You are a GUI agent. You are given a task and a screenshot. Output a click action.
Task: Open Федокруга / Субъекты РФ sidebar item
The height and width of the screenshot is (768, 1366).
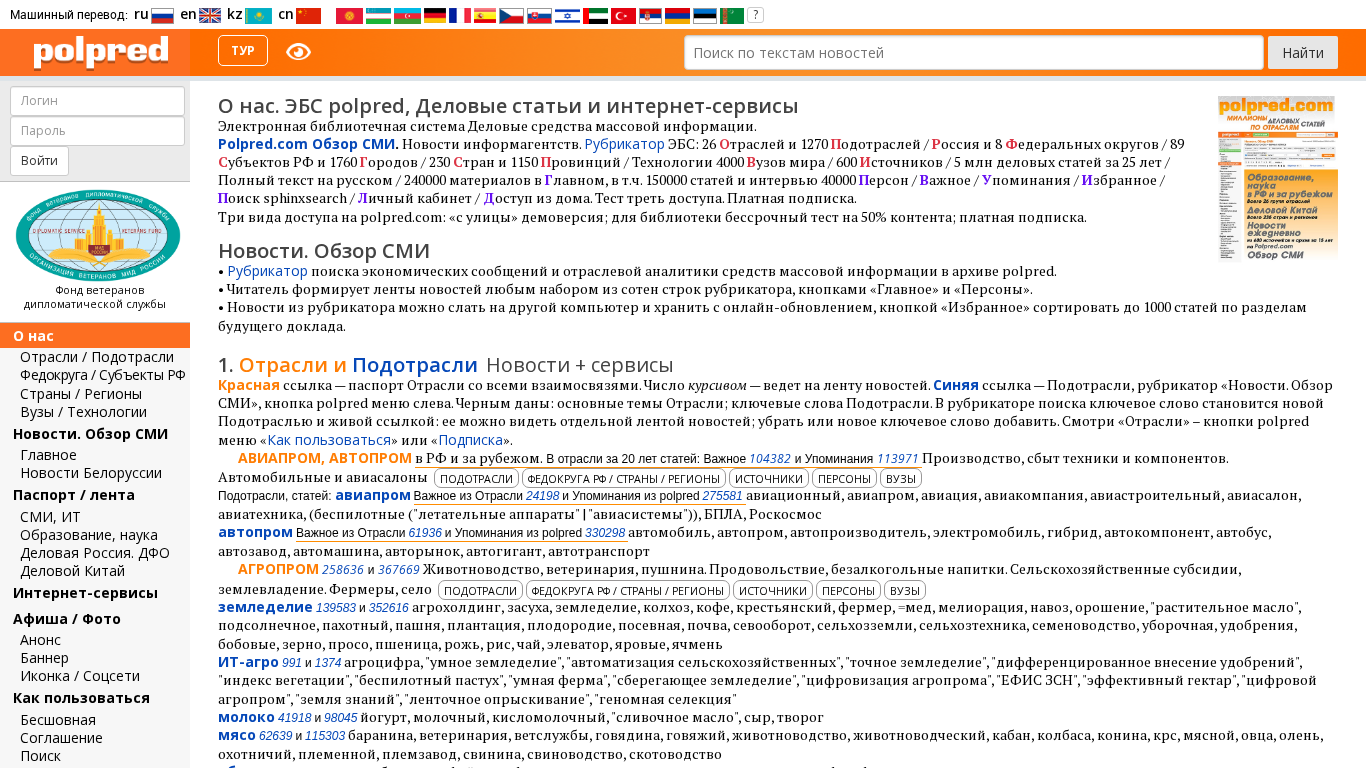tap(103, 376)
